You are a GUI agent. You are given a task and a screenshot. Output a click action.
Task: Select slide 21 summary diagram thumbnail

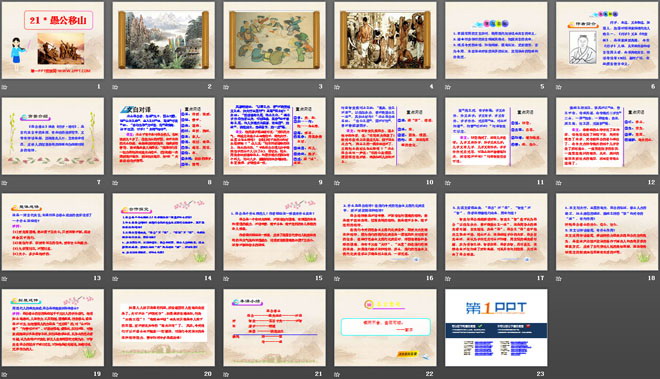coord(274,327)
